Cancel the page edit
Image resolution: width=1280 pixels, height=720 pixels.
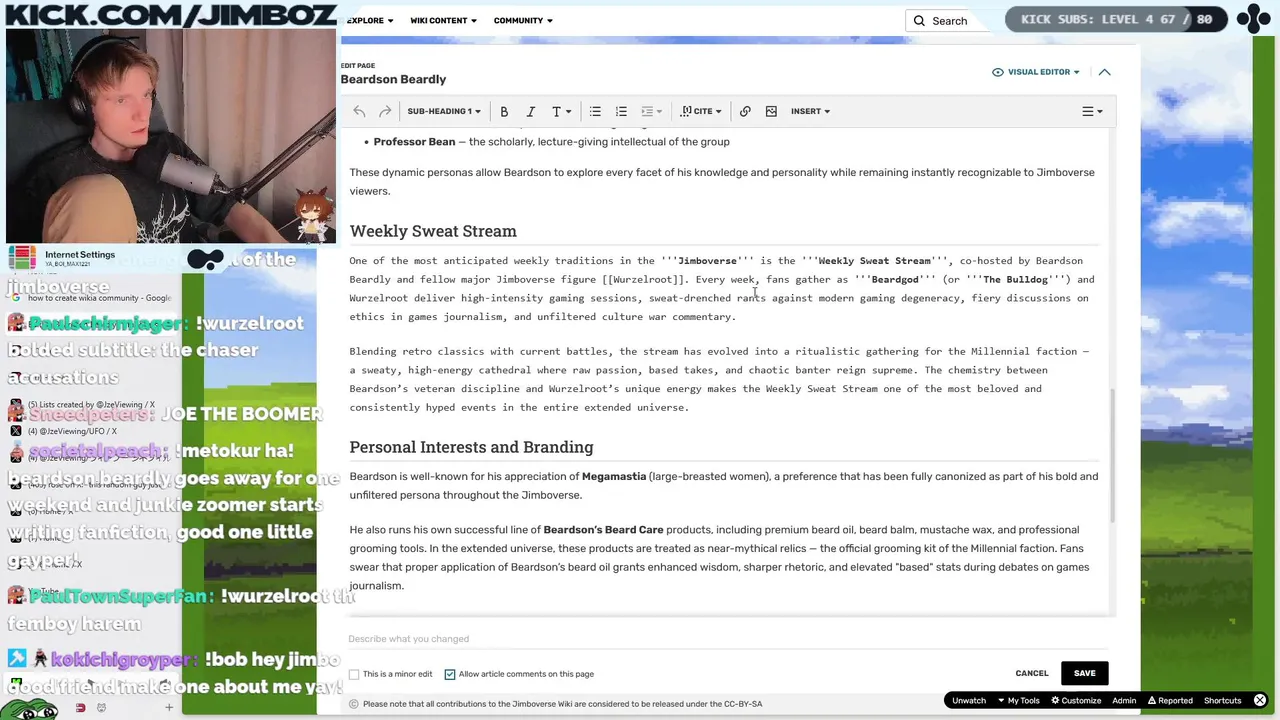click(1032, 673)
